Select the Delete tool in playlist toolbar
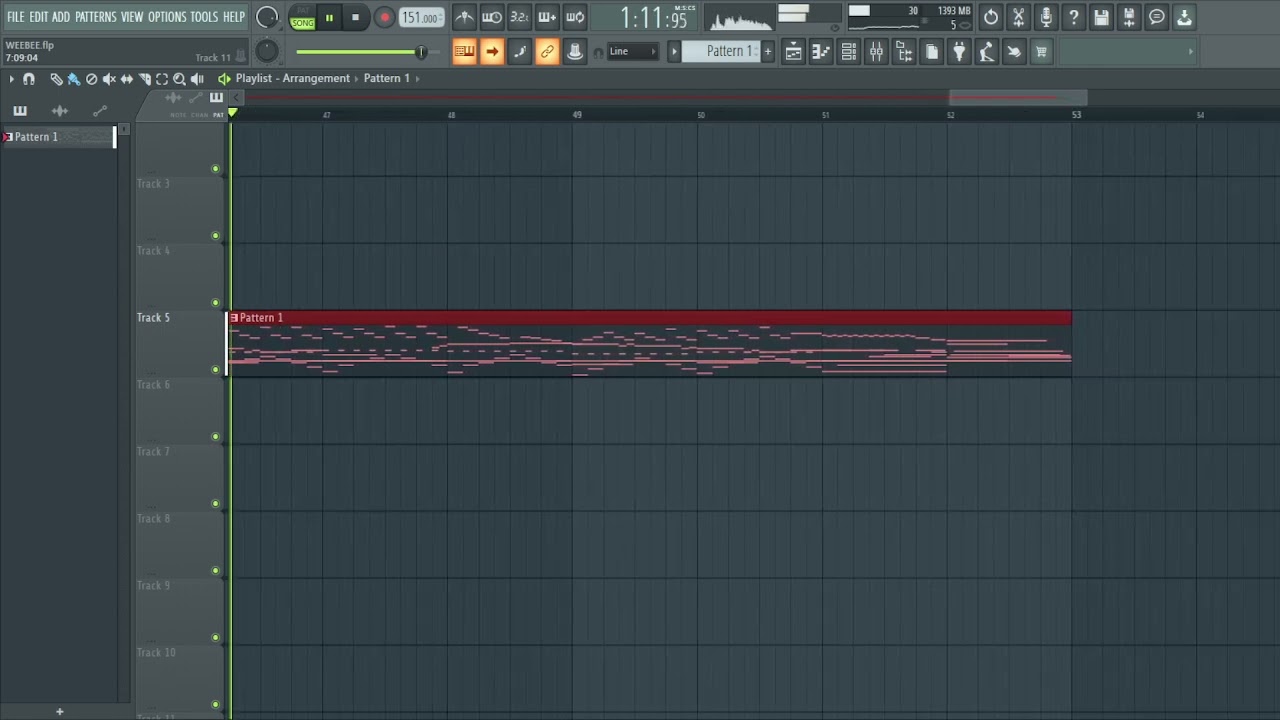Viewport: 1280px width, 720px height. pos(91,79)
